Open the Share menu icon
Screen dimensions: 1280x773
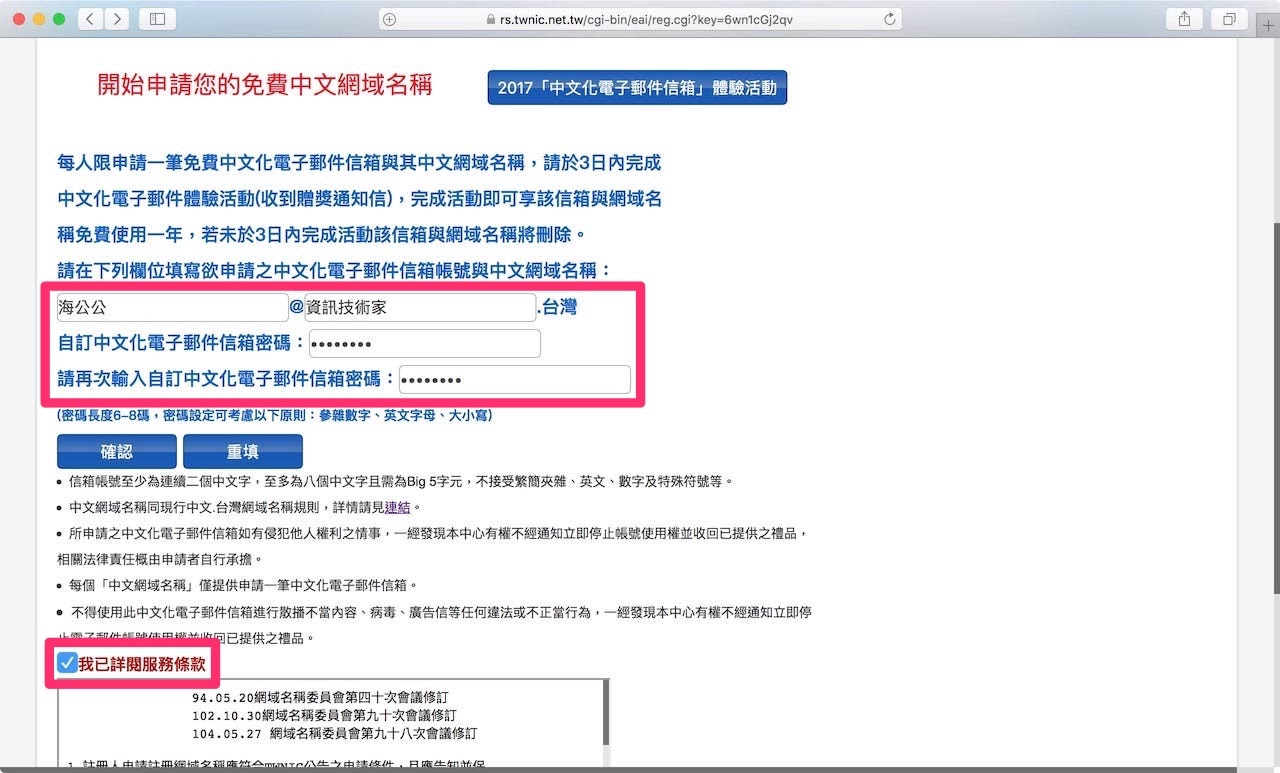pyautogui.click(x=1183, y=18)
